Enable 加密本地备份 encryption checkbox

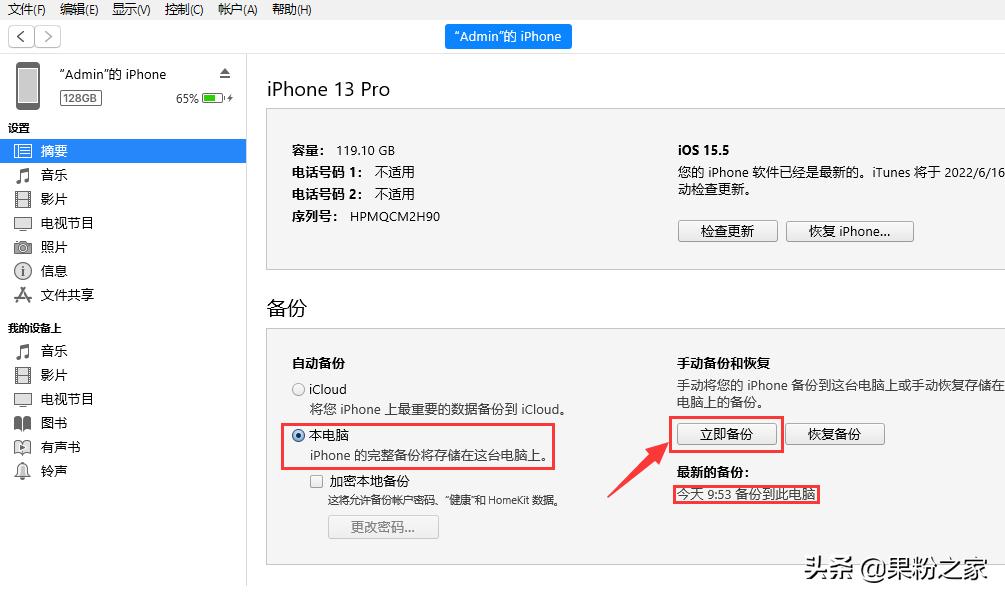tap(318, 481)
